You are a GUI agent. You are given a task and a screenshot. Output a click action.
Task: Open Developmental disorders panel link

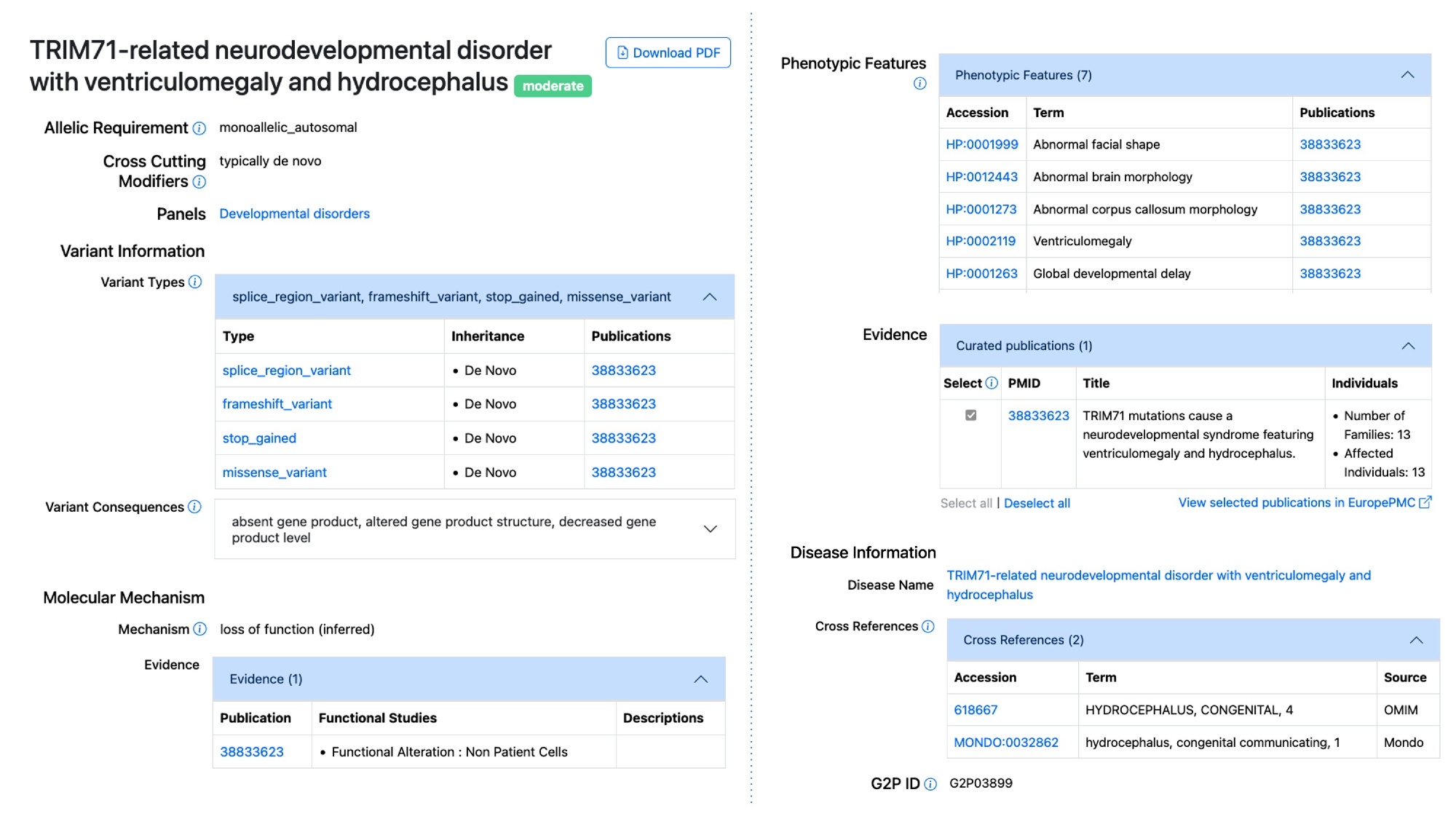pos(294,214)
